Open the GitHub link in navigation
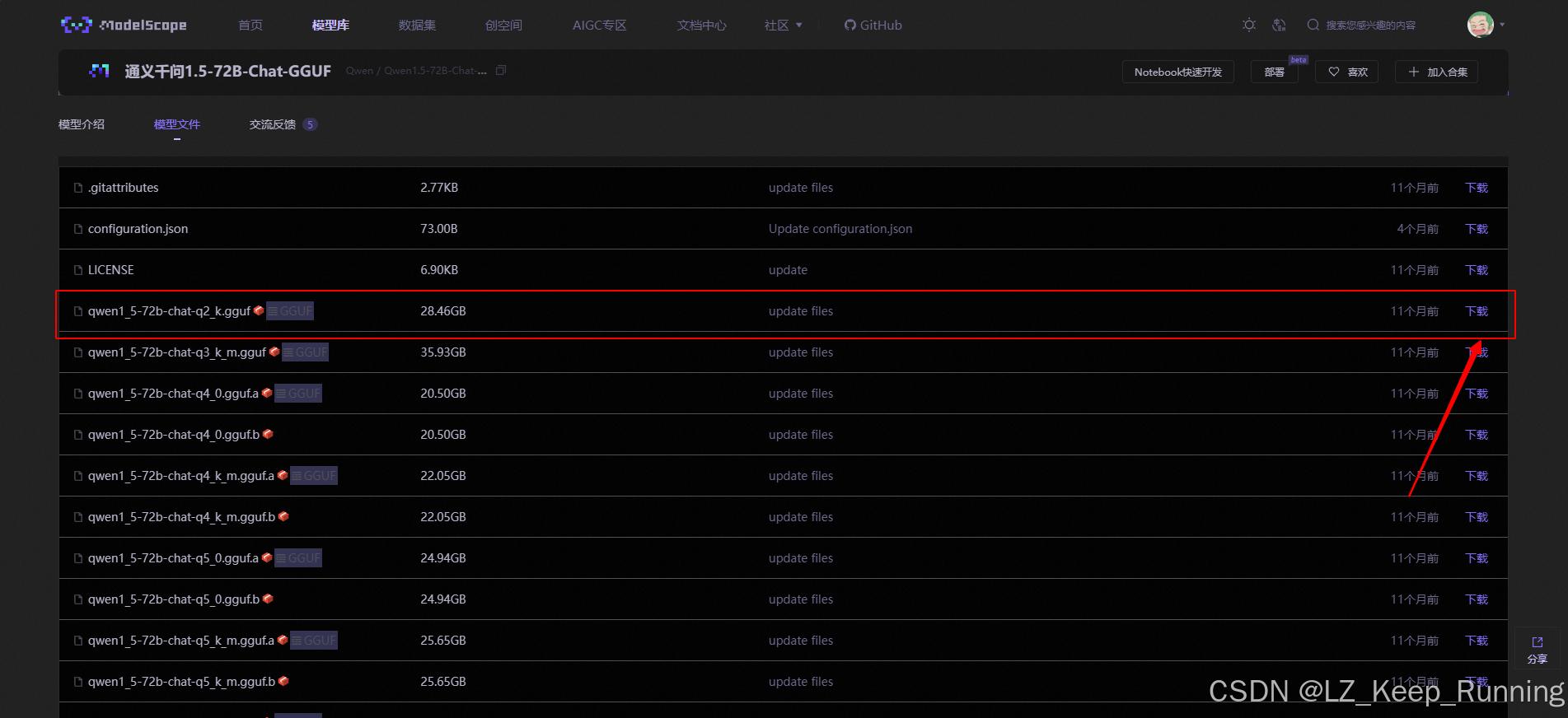This screenshot has height=718, width=1568. coord(873,26)
